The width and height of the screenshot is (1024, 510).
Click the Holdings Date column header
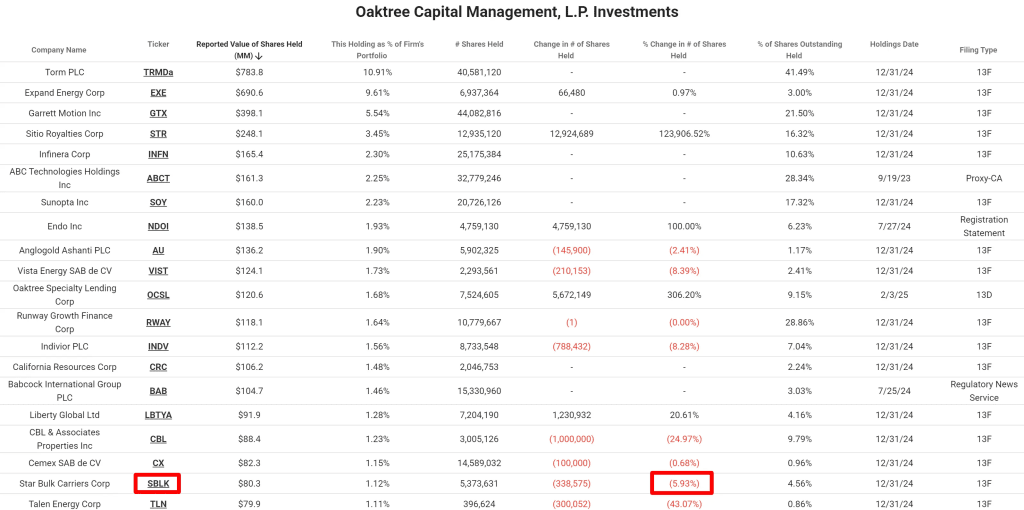point(894,44)
